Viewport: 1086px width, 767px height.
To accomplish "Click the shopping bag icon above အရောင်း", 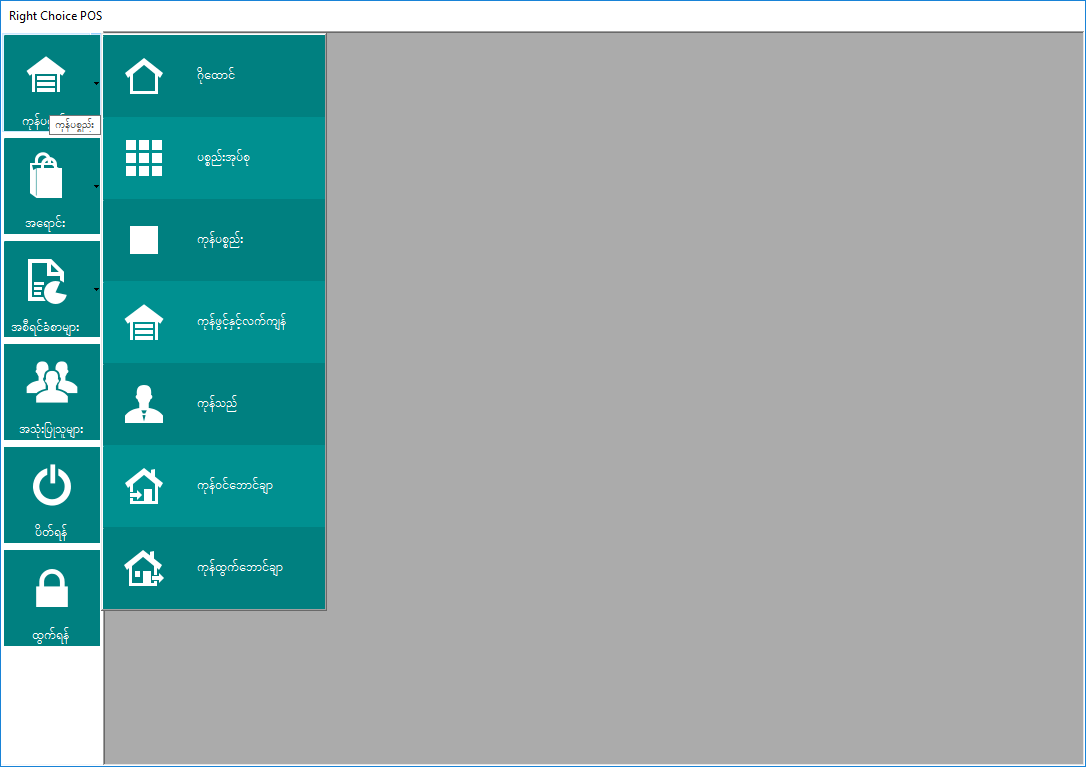I will 46,177.
